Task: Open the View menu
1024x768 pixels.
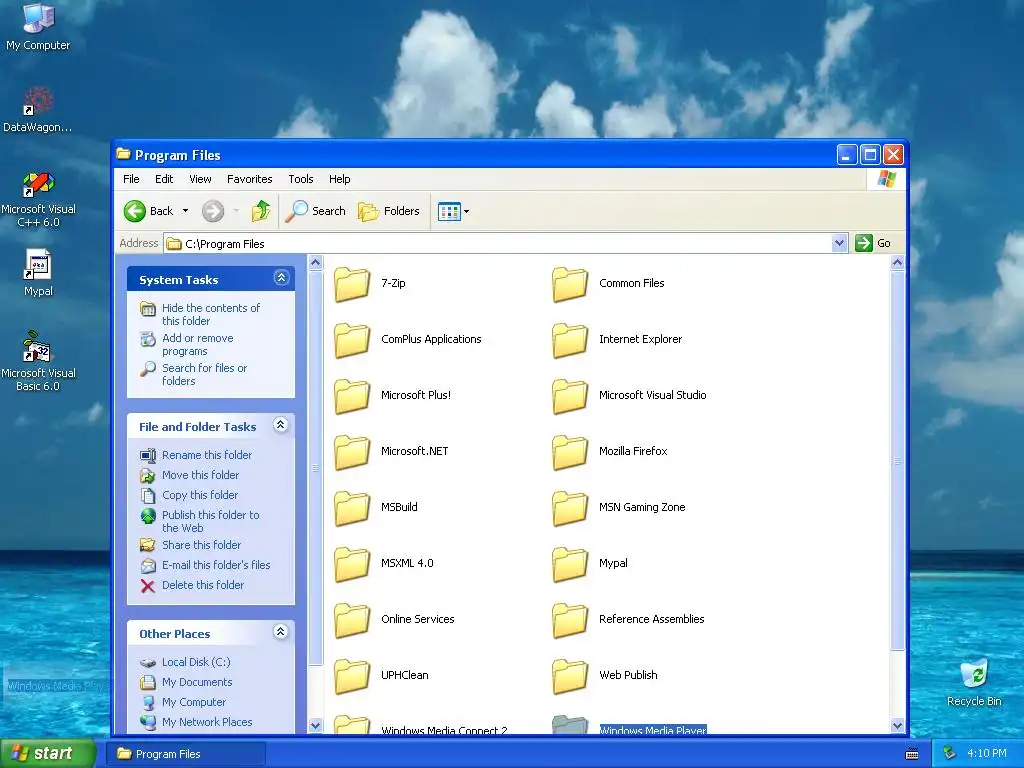Action: click(x=200, y=179)
